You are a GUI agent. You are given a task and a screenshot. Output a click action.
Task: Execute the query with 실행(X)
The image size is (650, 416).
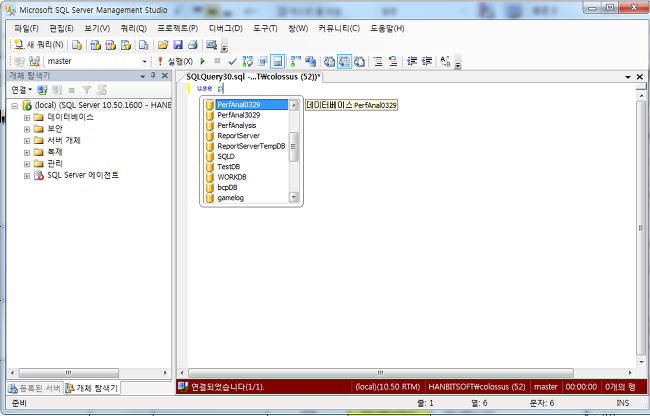tap(175, 61)
